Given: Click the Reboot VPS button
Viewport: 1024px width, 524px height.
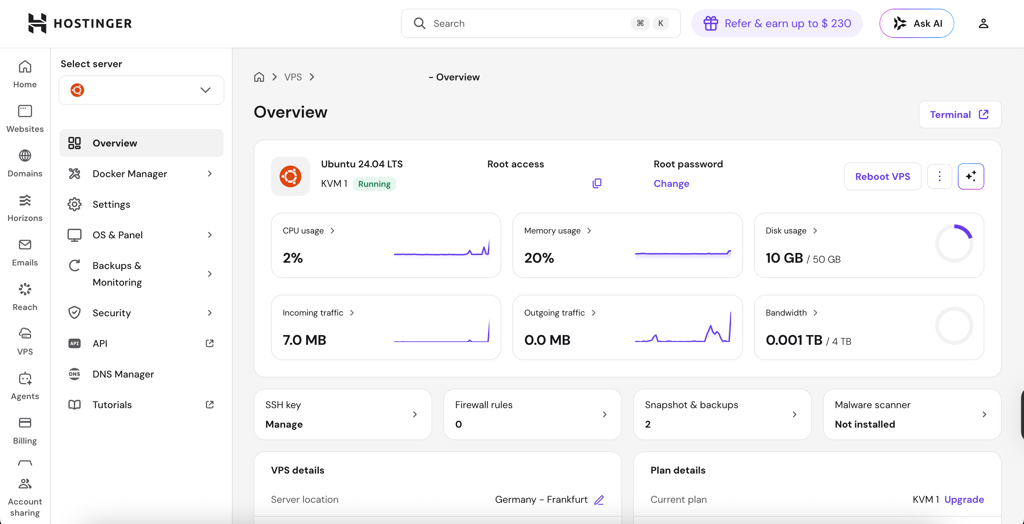Looking at the screenshot, I should pos(882,176).
